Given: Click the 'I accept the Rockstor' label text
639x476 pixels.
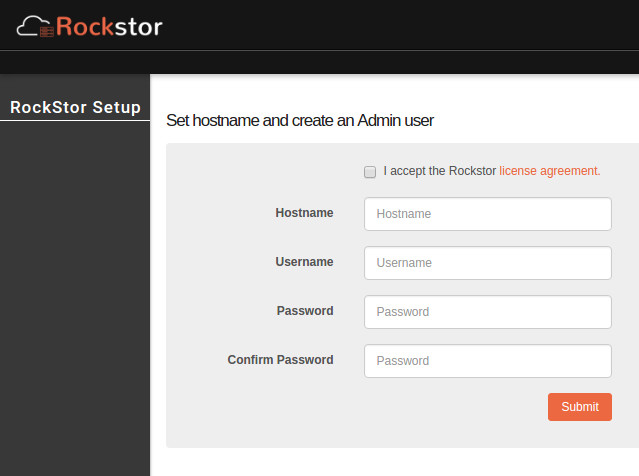Looking at the screenshot, I should pos(440,171).
